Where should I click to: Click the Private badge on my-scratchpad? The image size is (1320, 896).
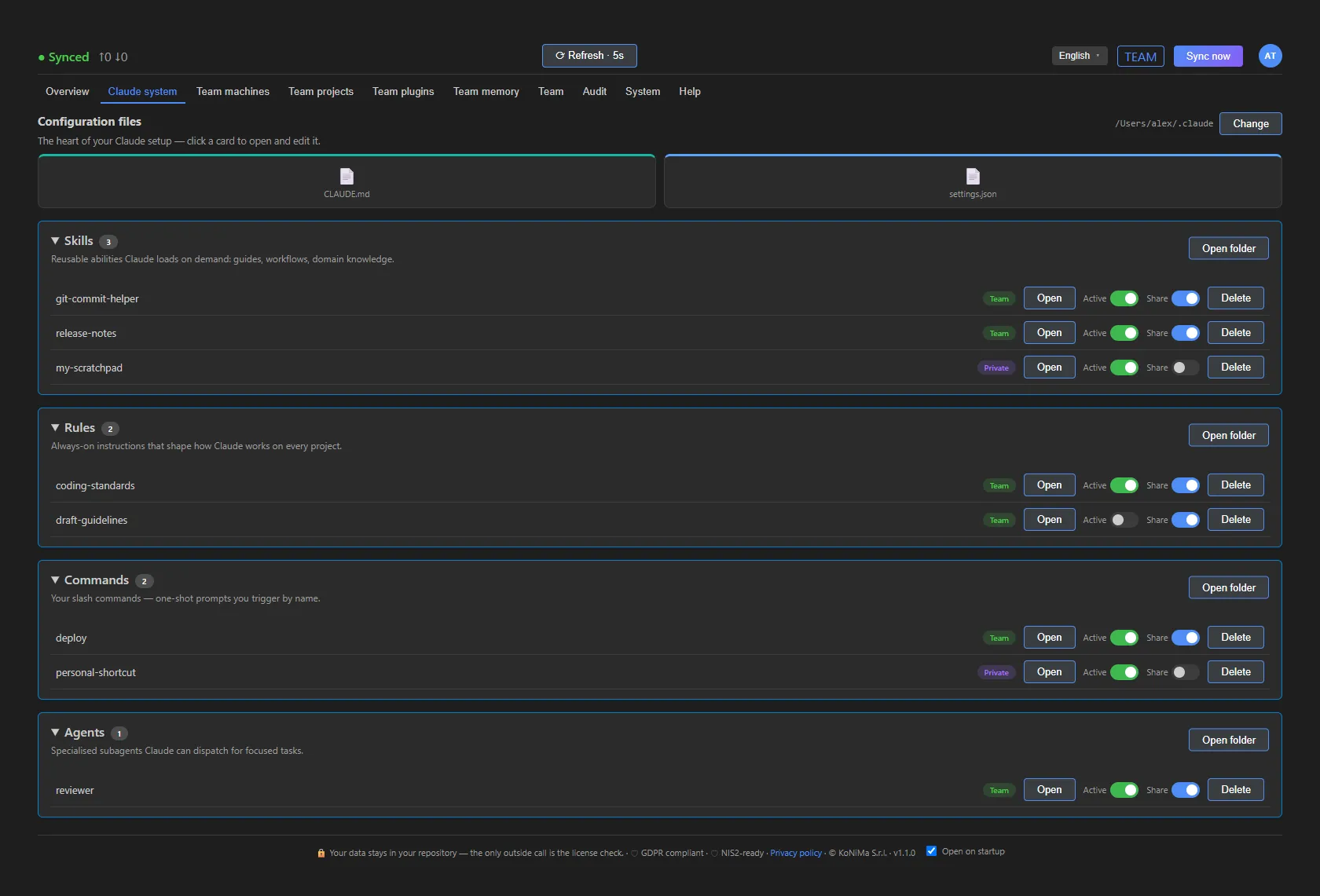[996, 368]
